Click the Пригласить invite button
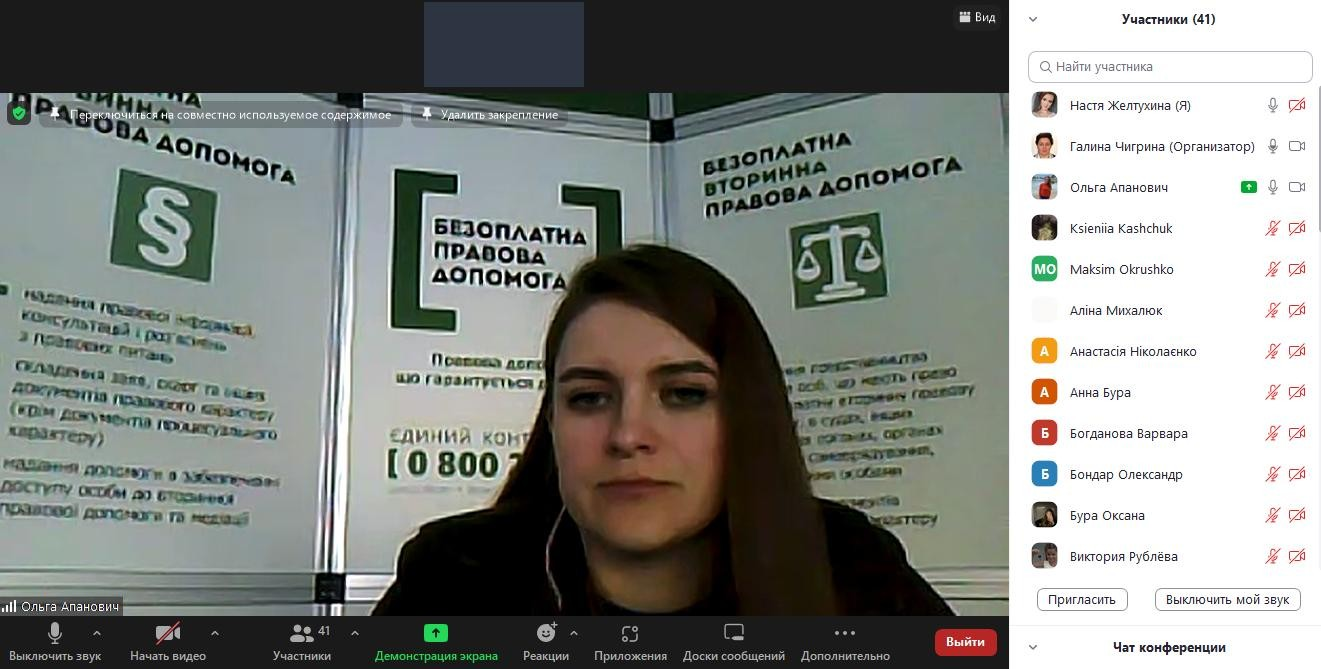The image size is (1321, 669). pos(1082,599)
